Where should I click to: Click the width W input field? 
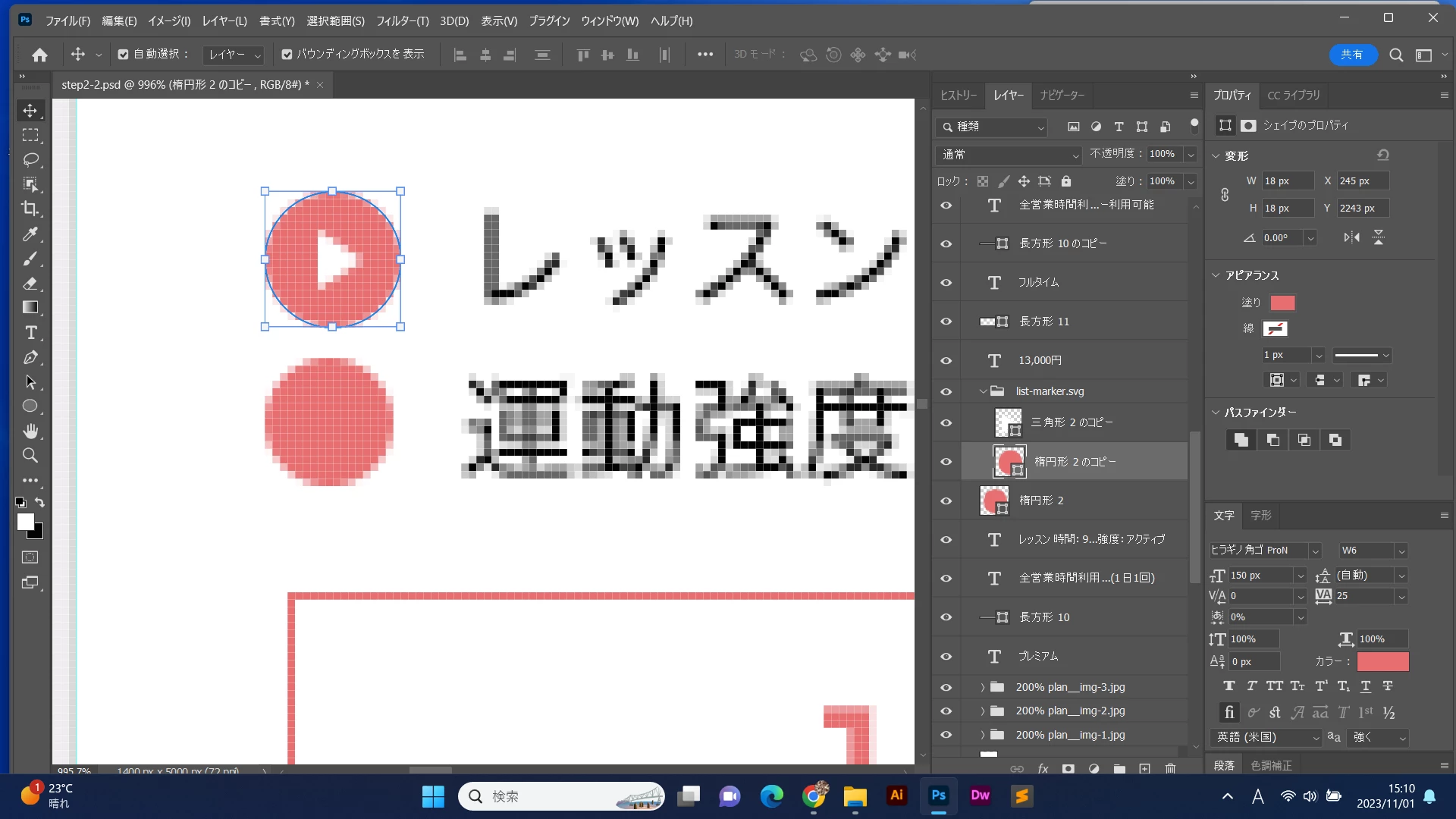pyautogui.click(x=1287, y=181)
